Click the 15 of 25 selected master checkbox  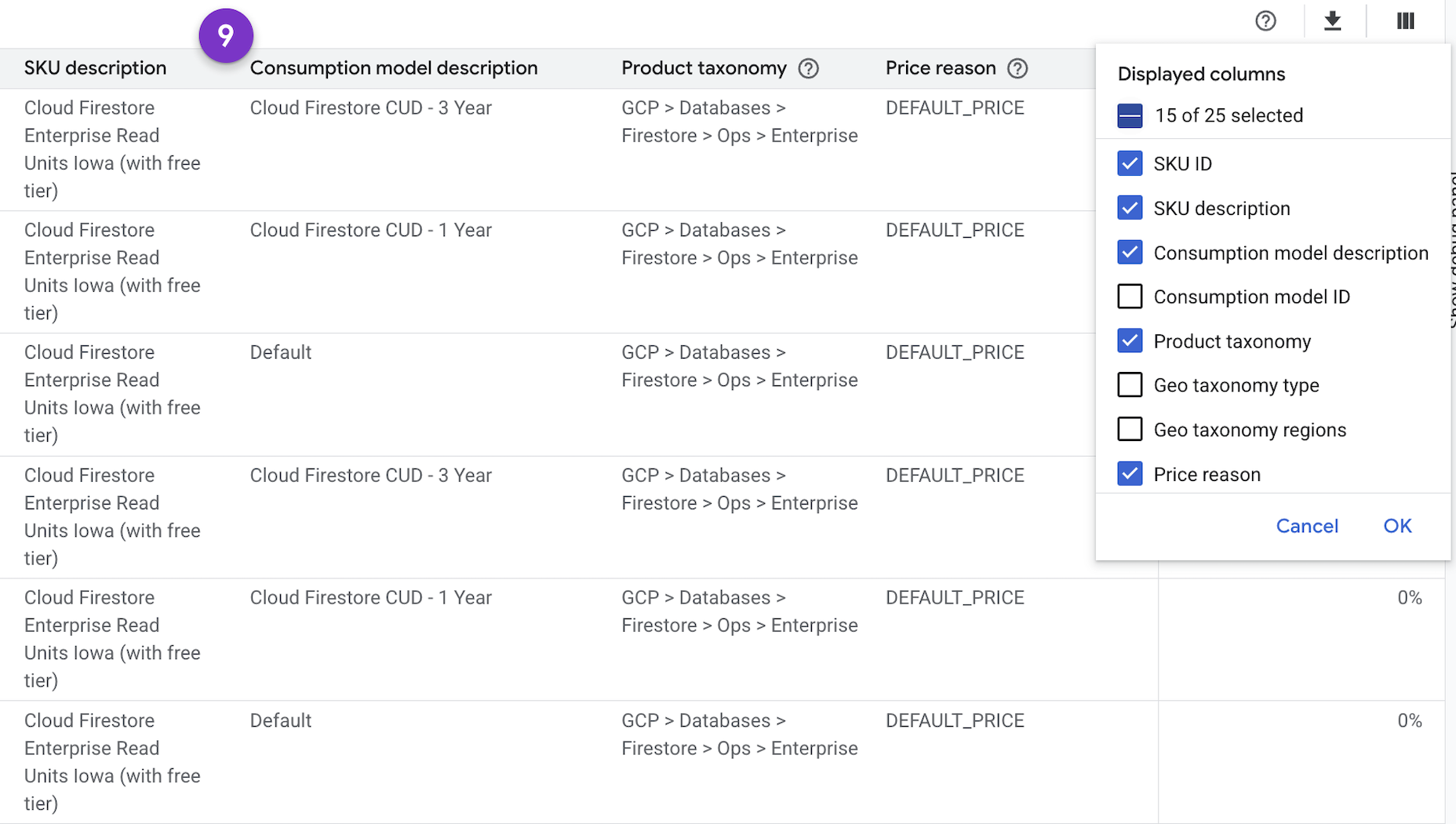(x=1130, y=115)
